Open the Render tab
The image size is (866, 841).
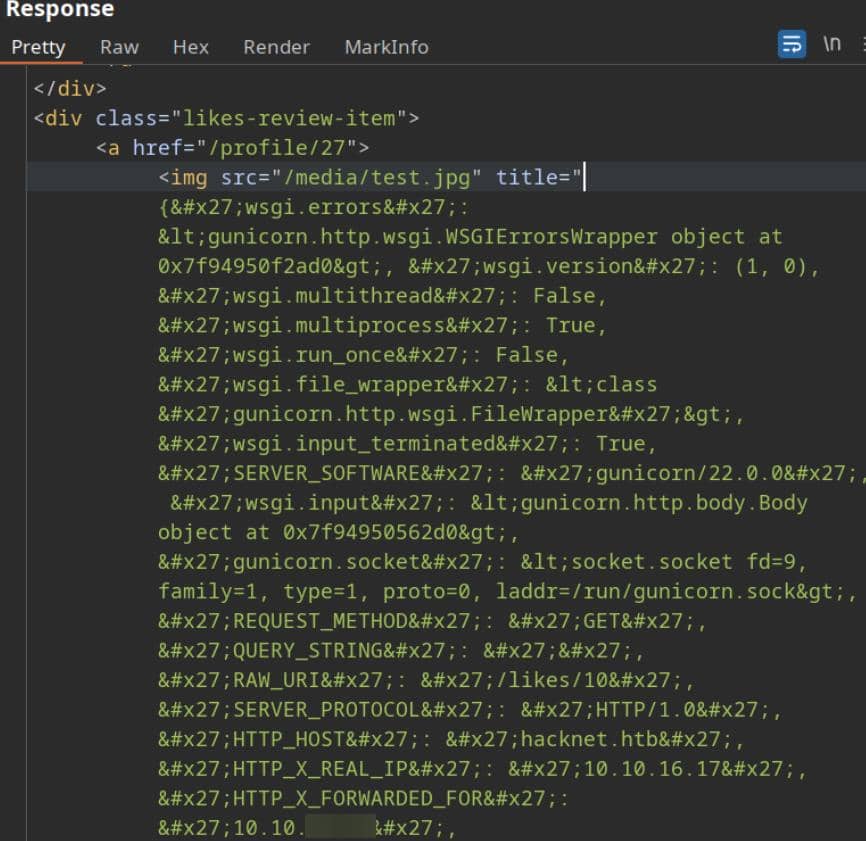pos(276,47)
